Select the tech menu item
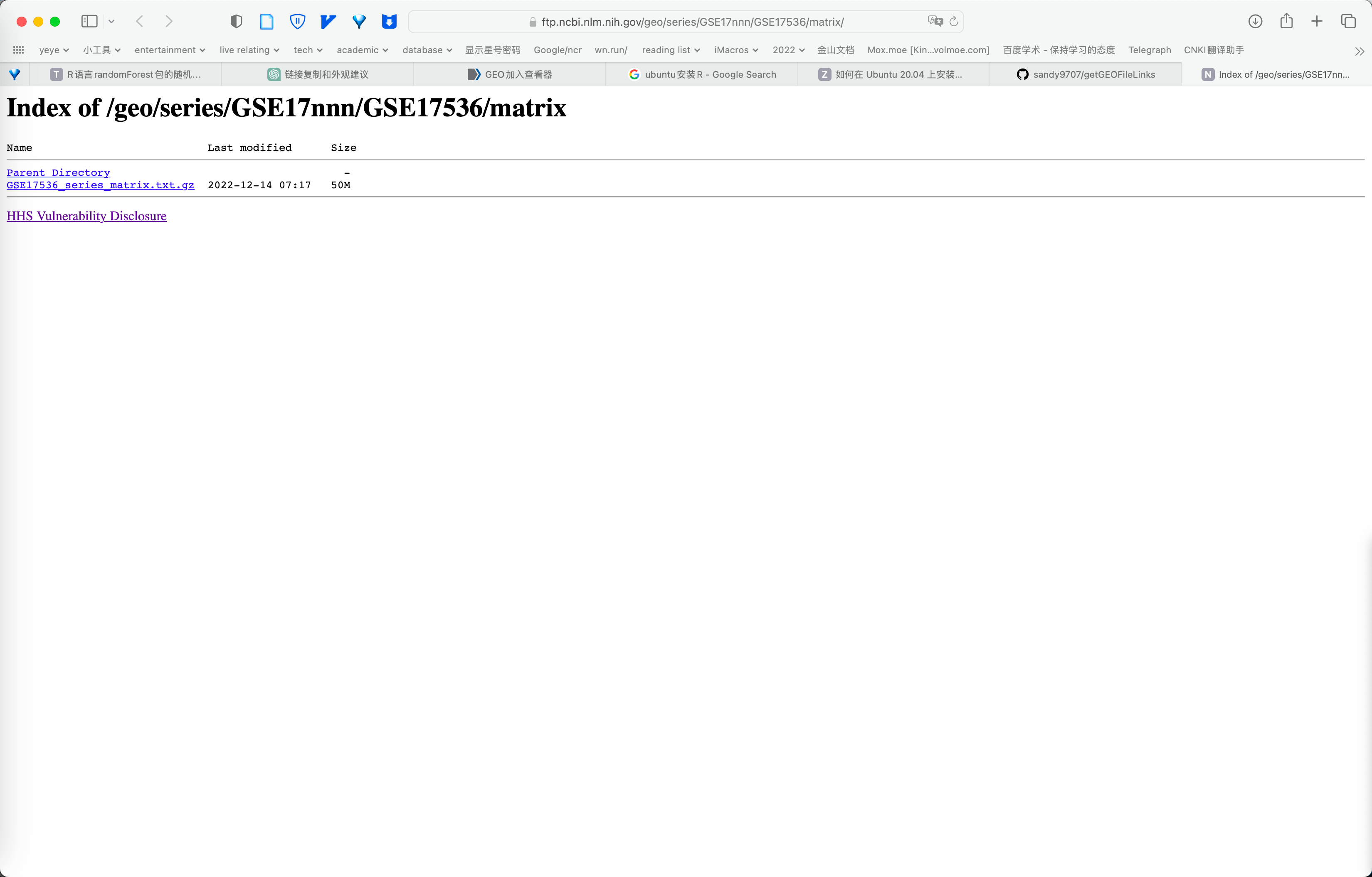The image size is (1372, 877). click(307, 50)
